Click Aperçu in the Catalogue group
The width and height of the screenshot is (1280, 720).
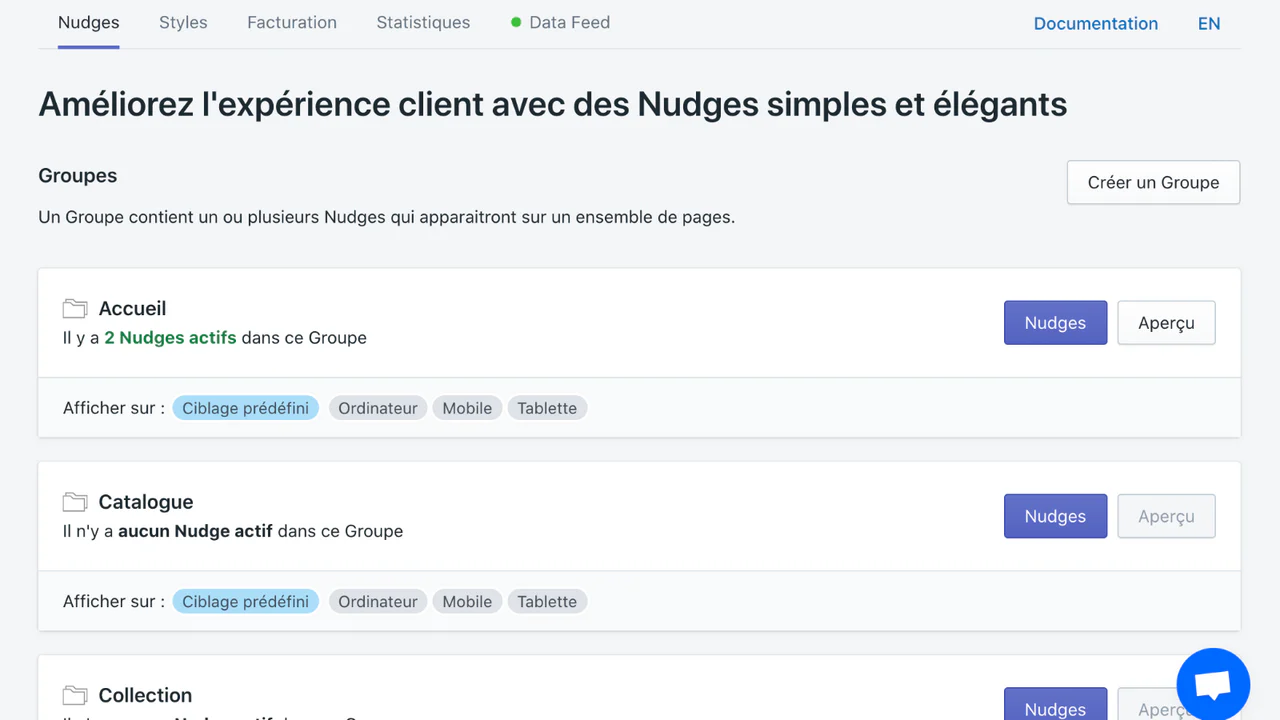click(x=1166, y=516)
